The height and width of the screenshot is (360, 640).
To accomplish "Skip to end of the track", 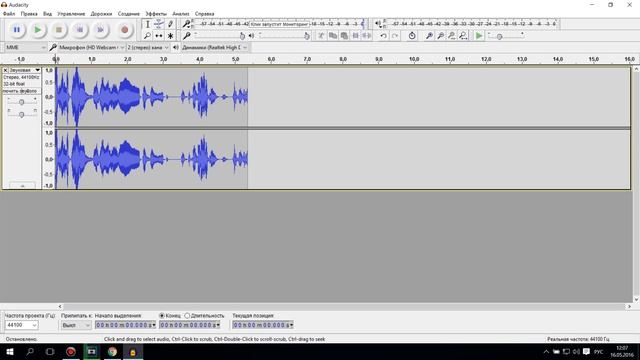I will tap(100, 30).
